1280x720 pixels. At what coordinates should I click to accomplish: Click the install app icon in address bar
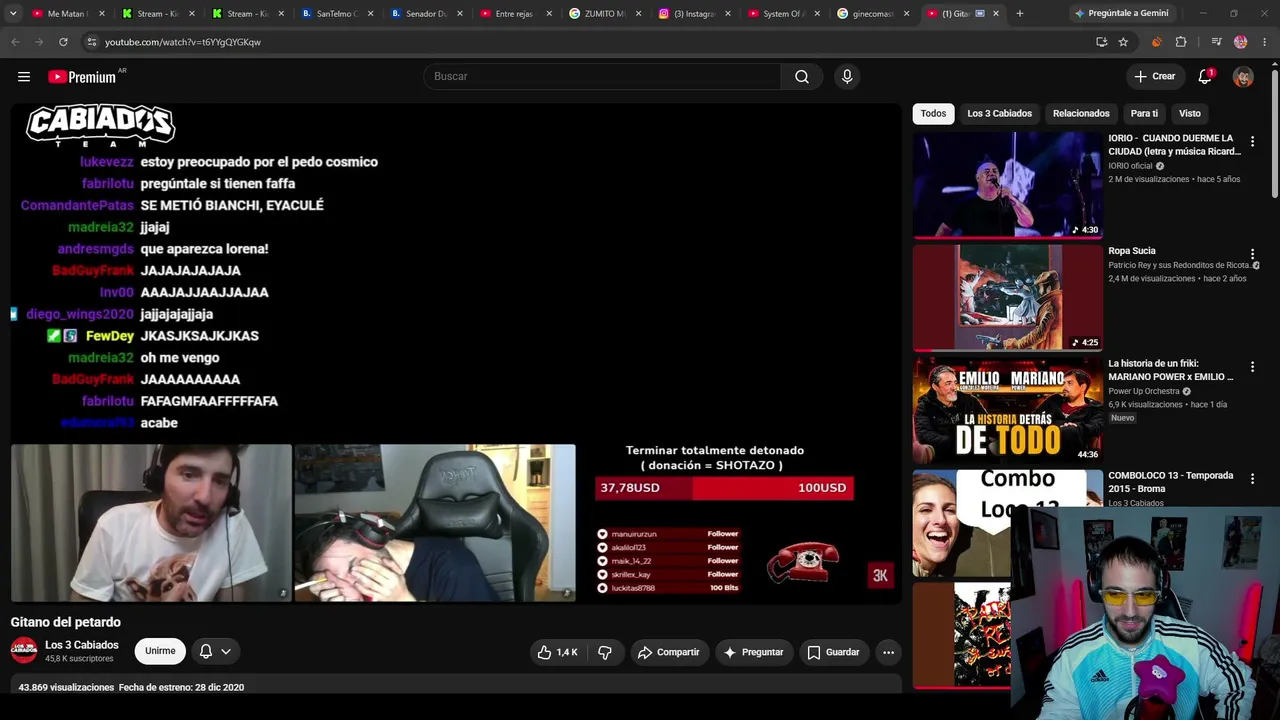click(1101, 42)
